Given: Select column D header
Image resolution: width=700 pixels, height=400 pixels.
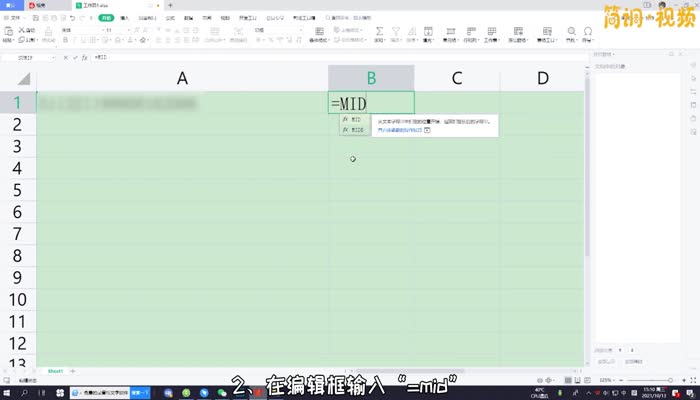Looking at the screenshot, I should (542, 78).
